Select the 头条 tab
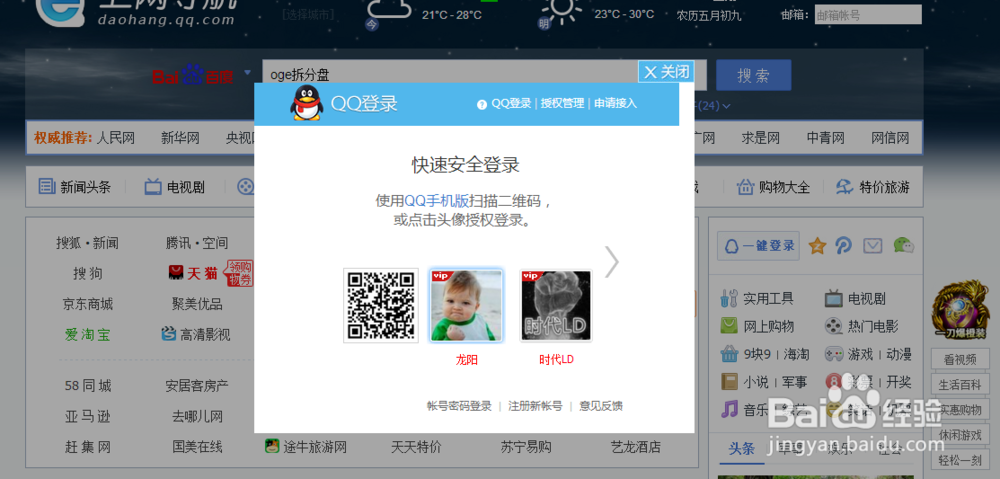 (742, 448)
